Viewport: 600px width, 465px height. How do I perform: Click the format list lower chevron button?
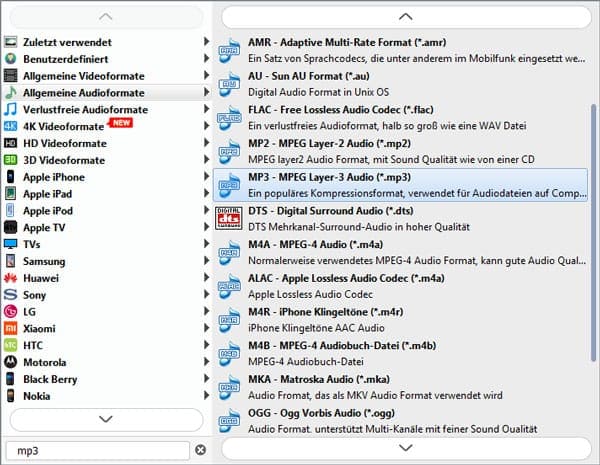pyautogui.click(x=406, y=447)
